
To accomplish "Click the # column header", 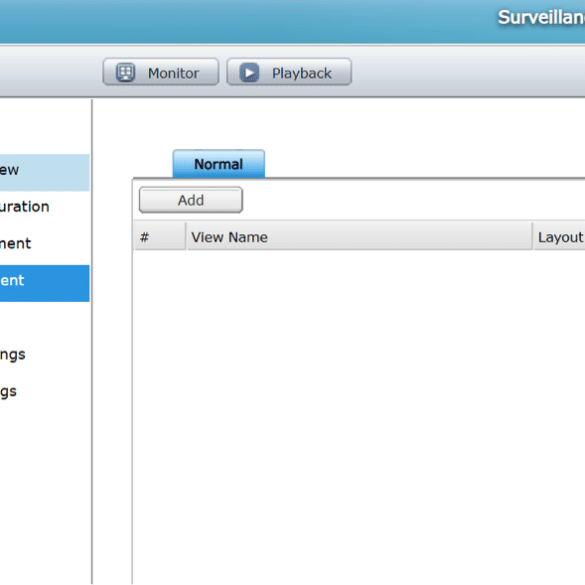I will 160,237.
